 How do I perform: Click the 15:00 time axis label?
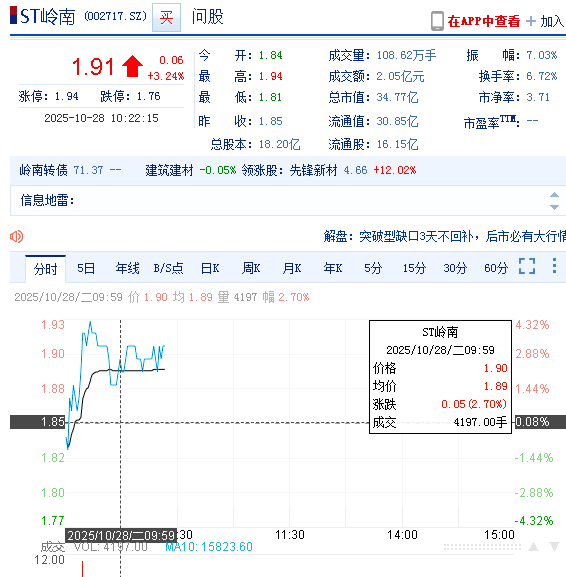click(499, 535)
